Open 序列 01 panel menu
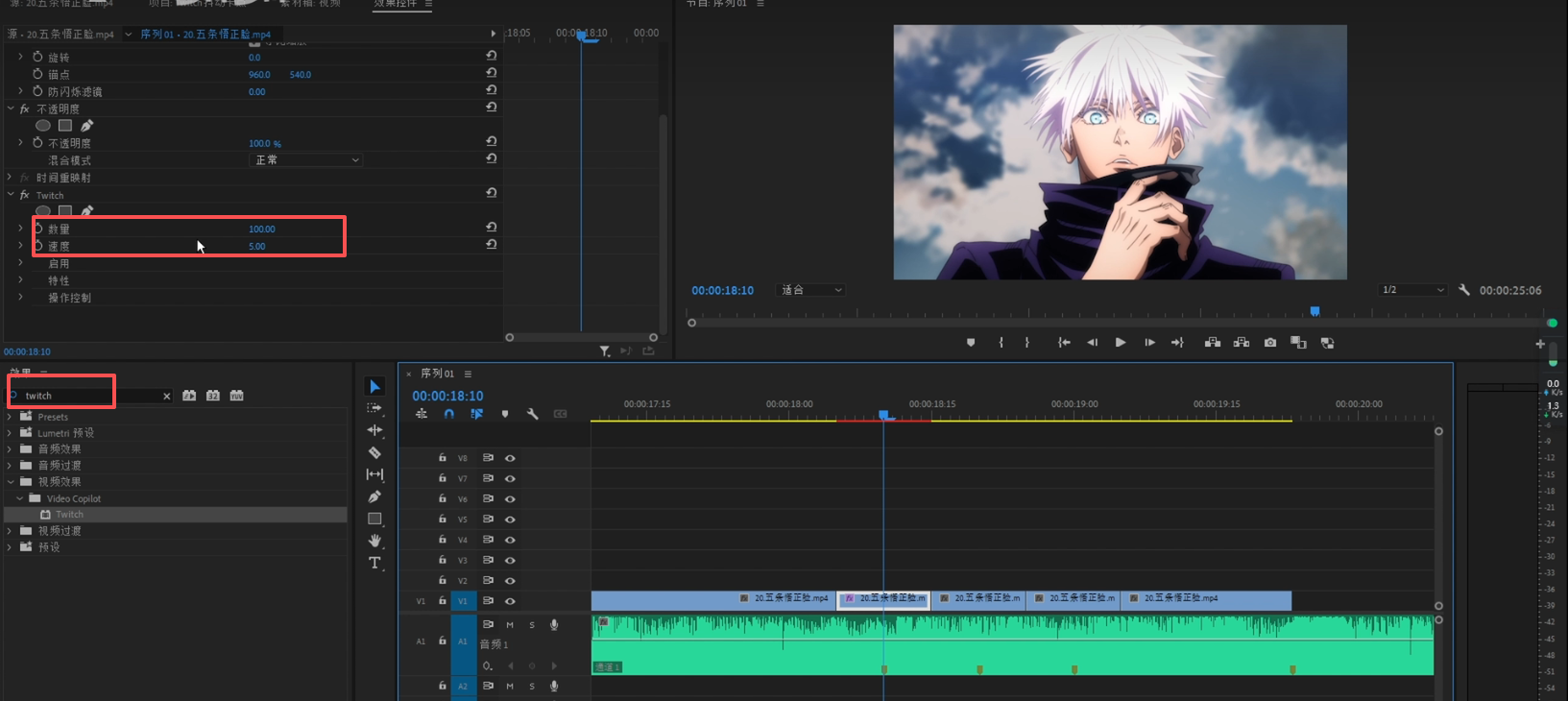Screen dimensions: 1568x701 [x=468, y=374]
